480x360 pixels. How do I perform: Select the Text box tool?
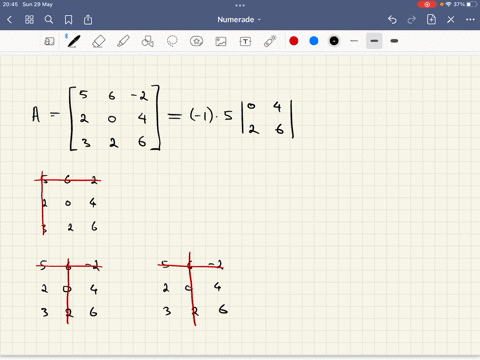click(245, 41)
